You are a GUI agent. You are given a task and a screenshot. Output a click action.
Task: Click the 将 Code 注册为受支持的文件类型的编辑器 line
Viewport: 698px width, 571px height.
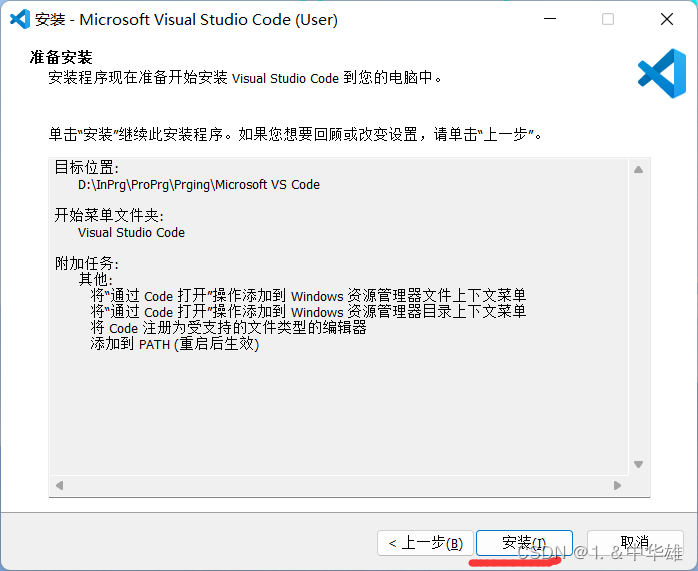point(228,328)
